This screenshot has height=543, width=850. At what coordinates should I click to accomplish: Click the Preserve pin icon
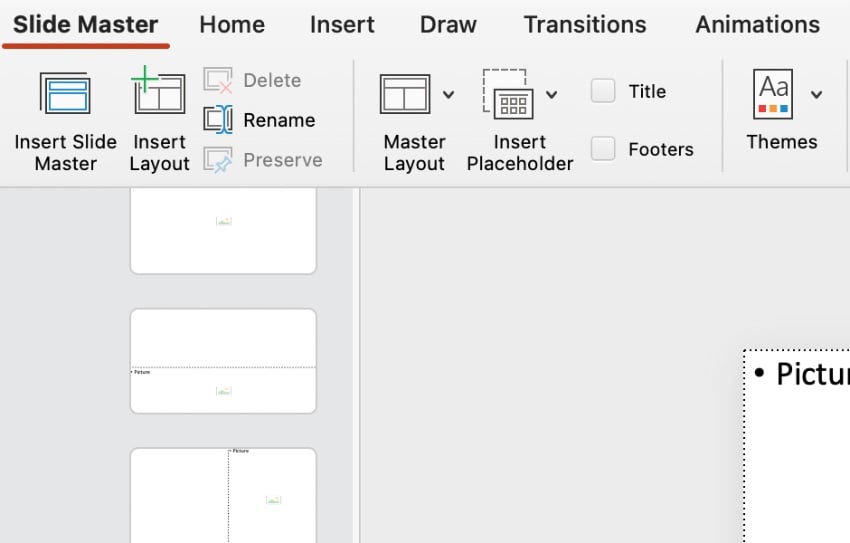click(218, 160)
